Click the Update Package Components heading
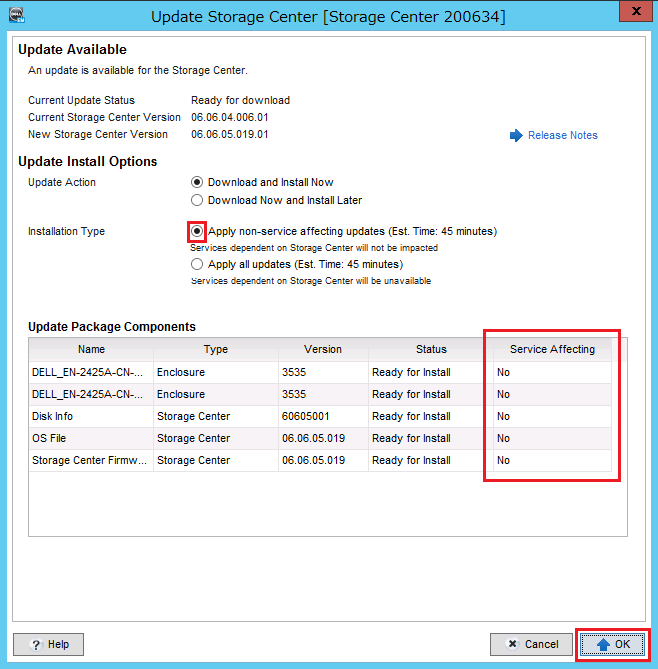Image resolution: width=658 pixels, height=669 pixels. coord(112,327)
